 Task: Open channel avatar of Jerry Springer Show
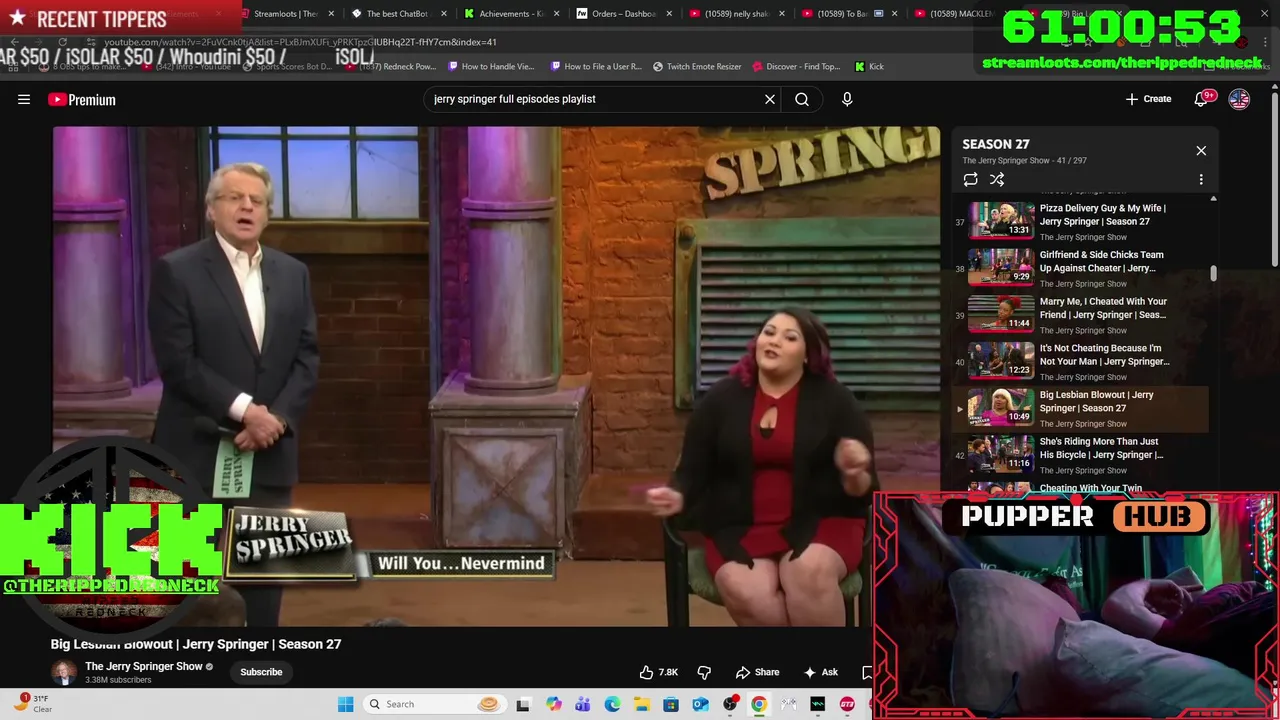64,672
